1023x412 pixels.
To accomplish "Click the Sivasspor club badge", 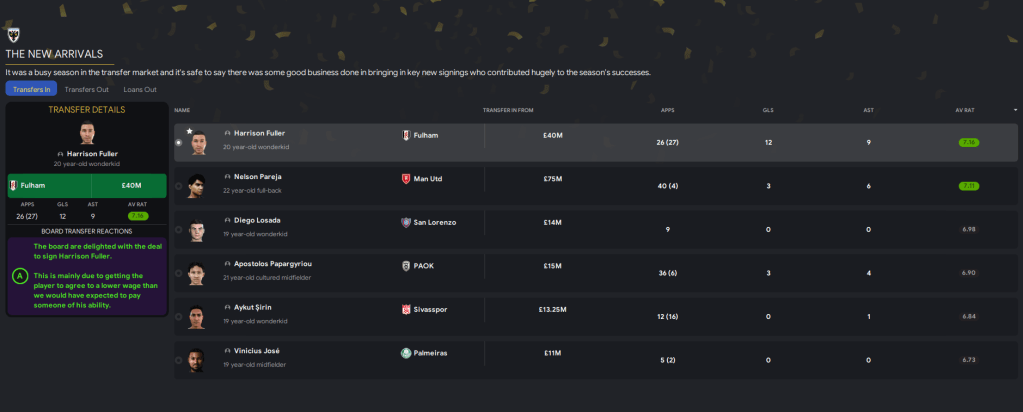I will pyautogui.click(x=406, y=310).
